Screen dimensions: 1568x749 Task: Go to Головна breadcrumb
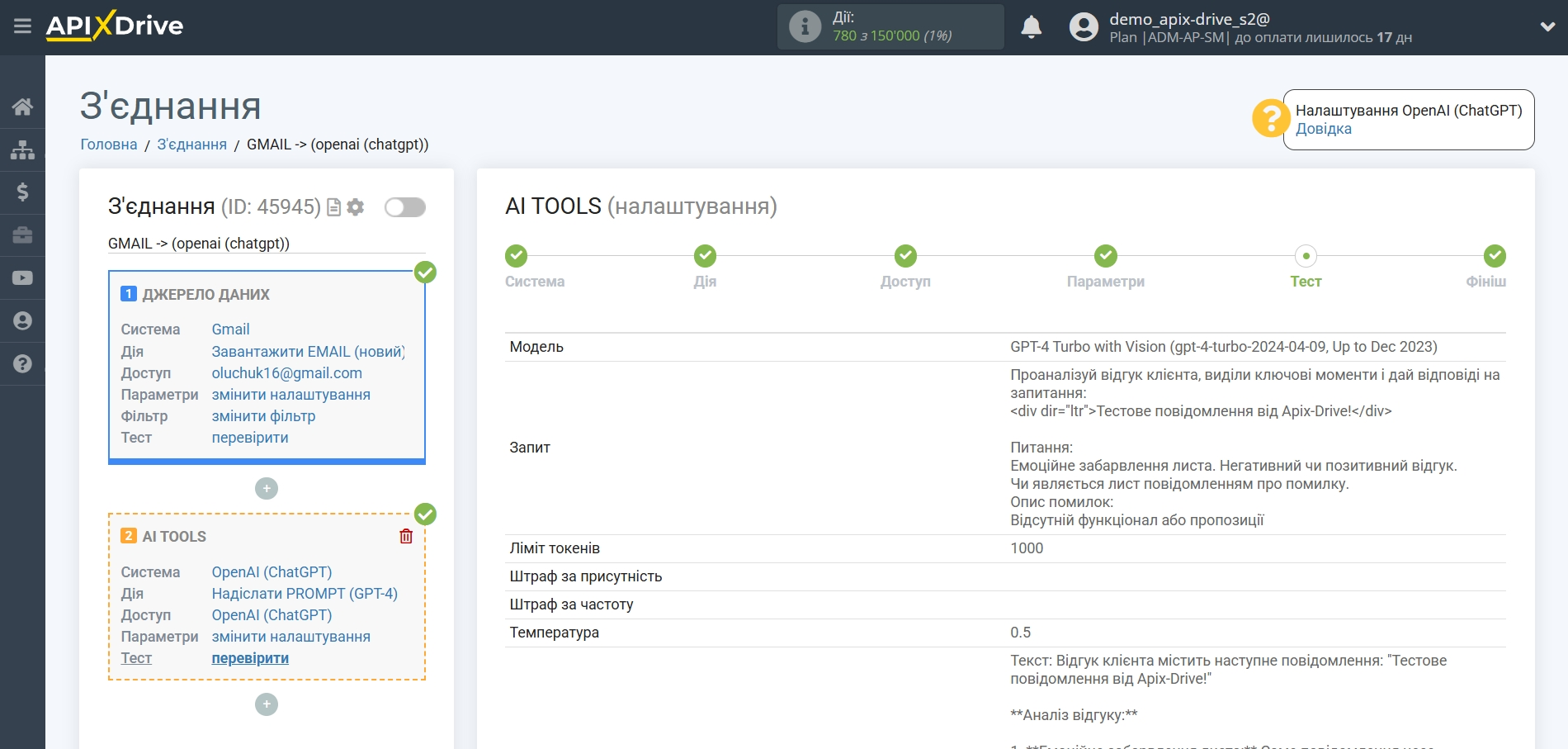coord(109,145)
